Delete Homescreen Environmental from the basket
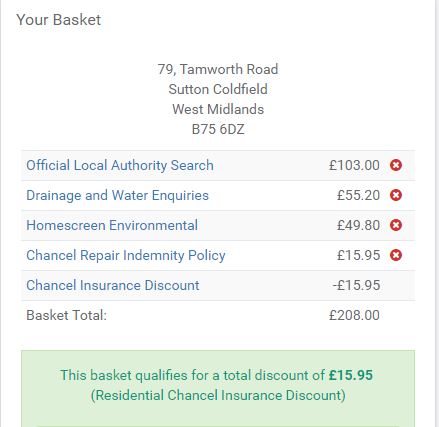Image resolution: width=439 pixels, height=427 pixels. point(396,225)
